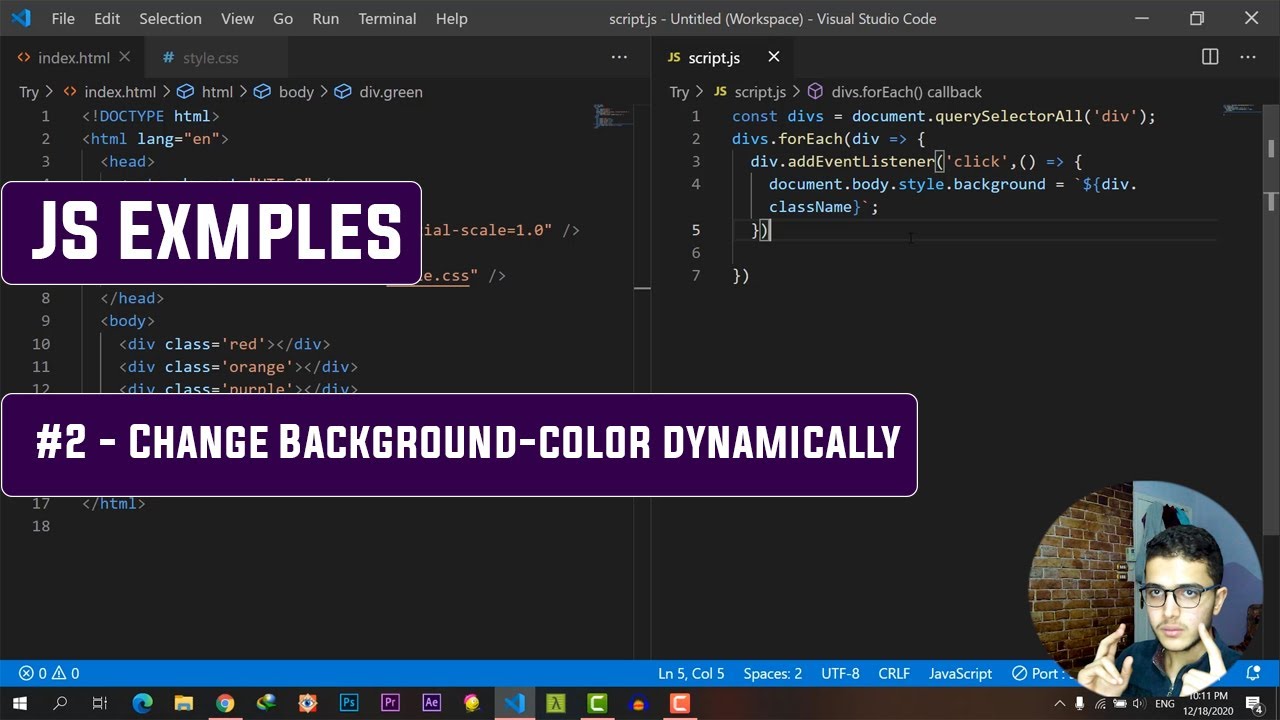The height and width of the screenshot is (720, 1280).
Task: Open left editor group More Actions menu
Action: pyautogui.click(x=619, y=57)
